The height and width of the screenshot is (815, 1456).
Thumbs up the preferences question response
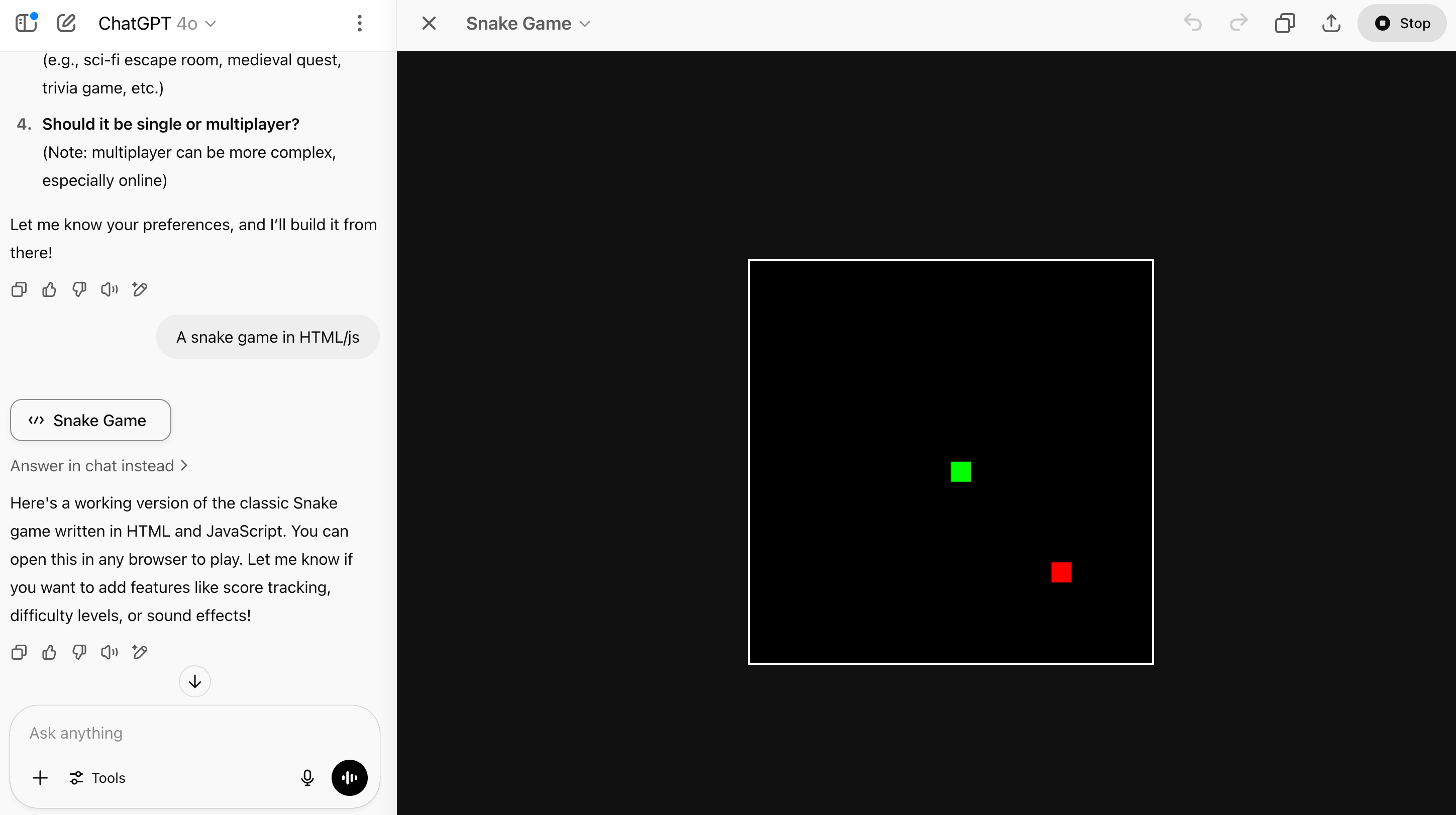point(49,290)
